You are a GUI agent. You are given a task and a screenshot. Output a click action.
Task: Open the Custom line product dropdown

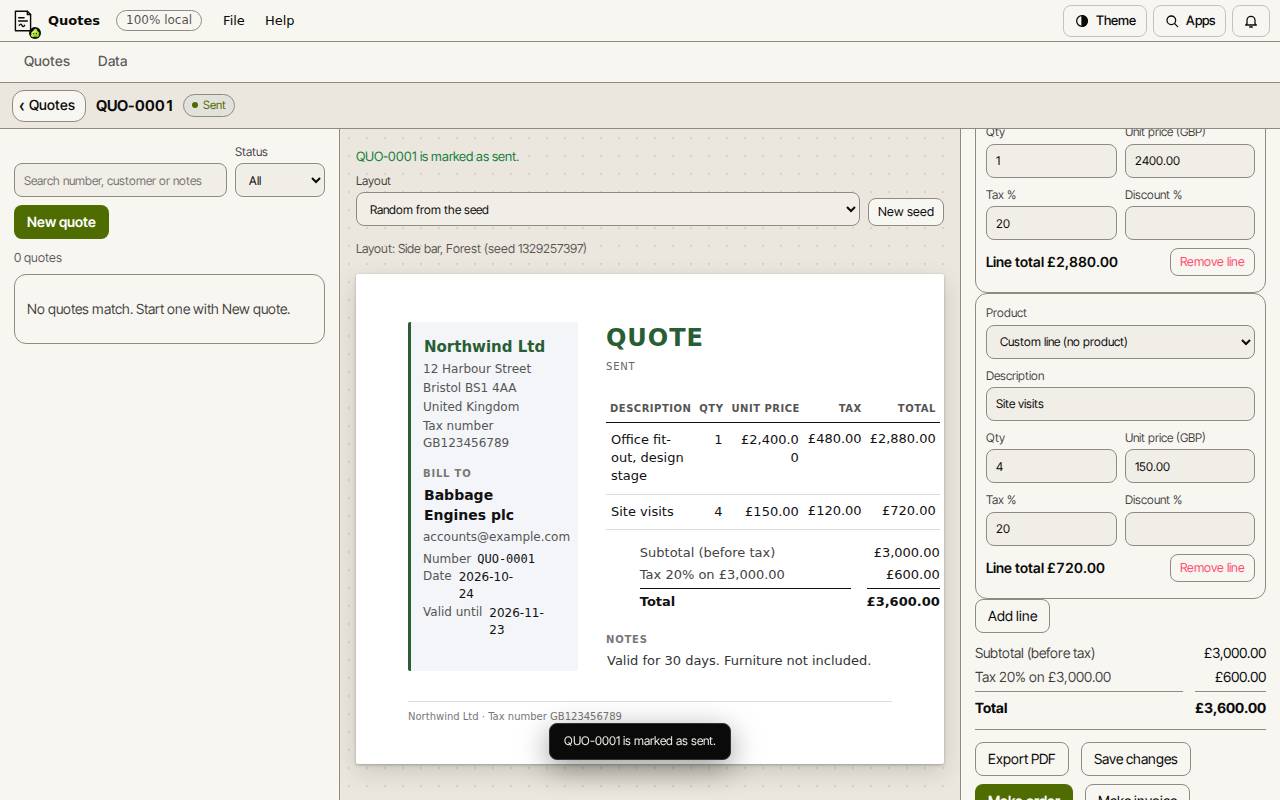coord(1120,342)
